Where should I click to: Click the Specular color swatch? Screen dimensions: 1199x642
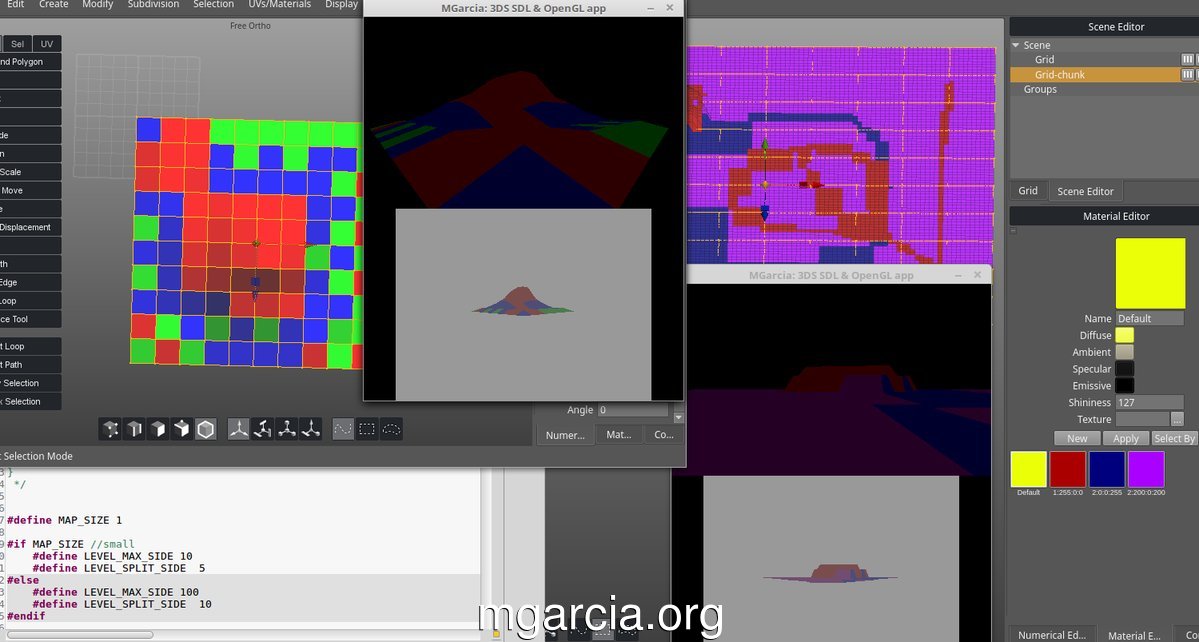tap(1124, 369)
